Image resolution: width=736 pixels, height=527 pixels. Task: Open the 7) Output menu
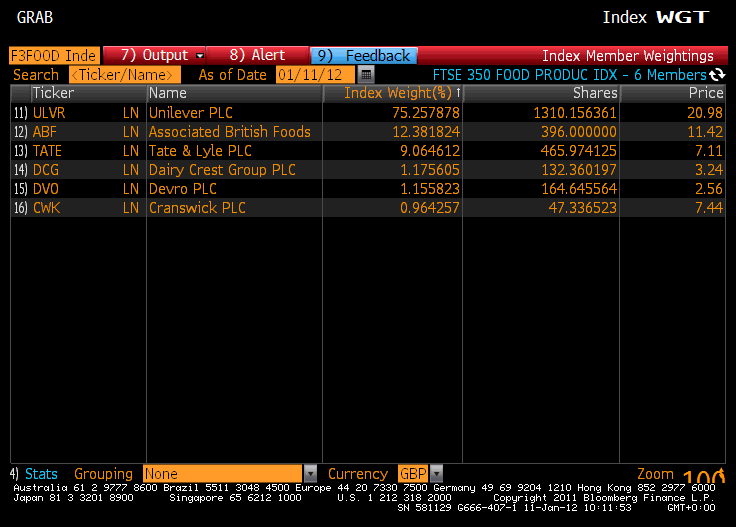coord(154,55)
